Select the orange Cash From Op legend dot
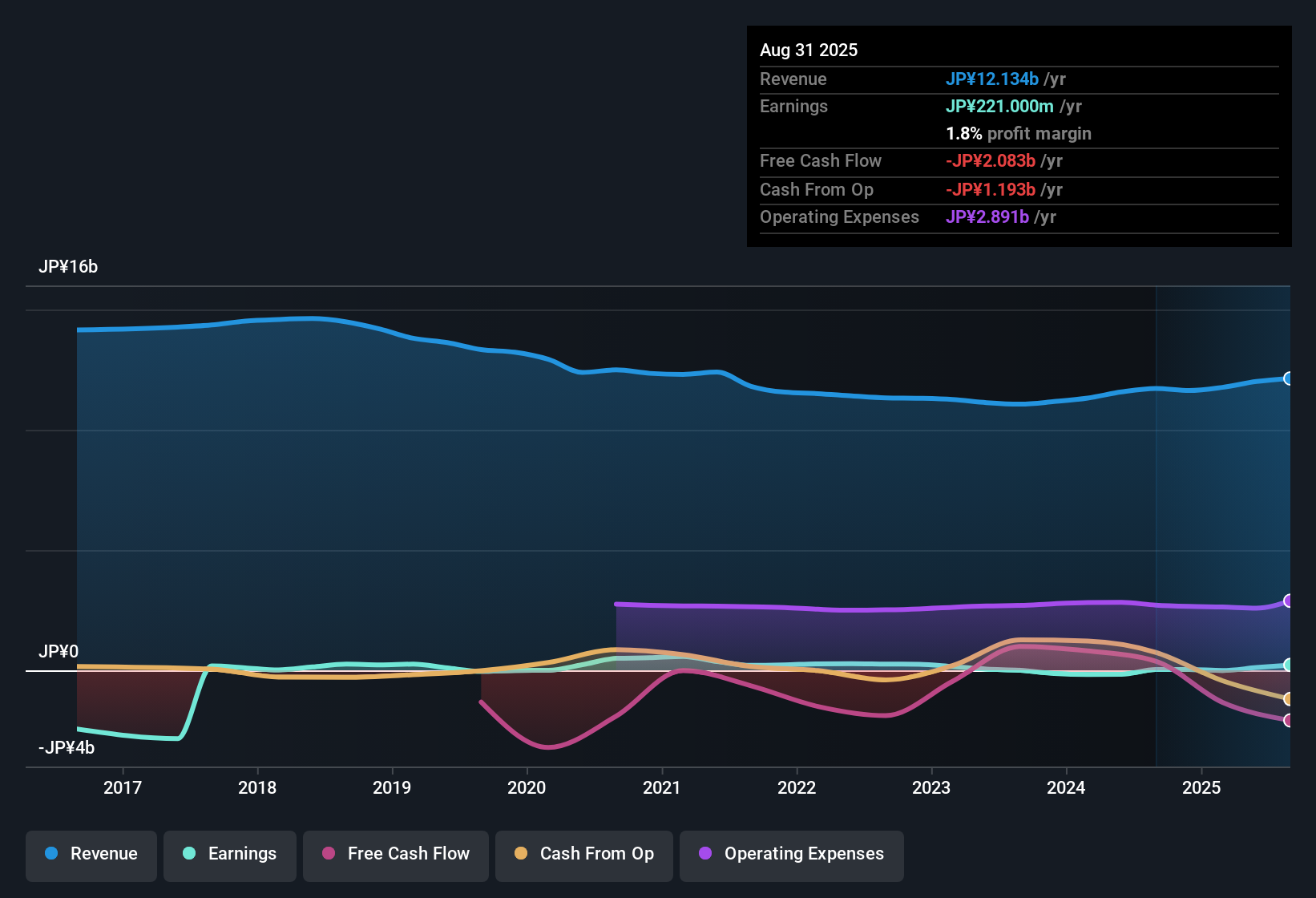Image resolution: width=1316 pixels, height=898 pixels. (521, 854)
